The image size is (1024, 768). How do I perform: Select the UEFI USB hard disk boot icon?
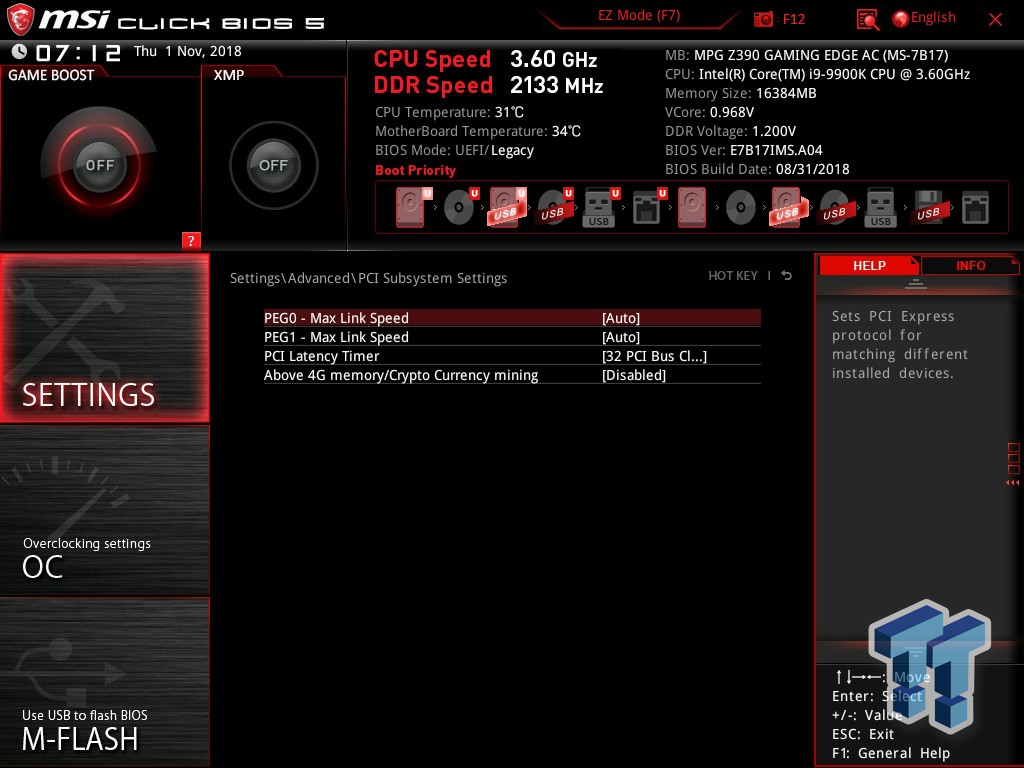coord(507,207)
